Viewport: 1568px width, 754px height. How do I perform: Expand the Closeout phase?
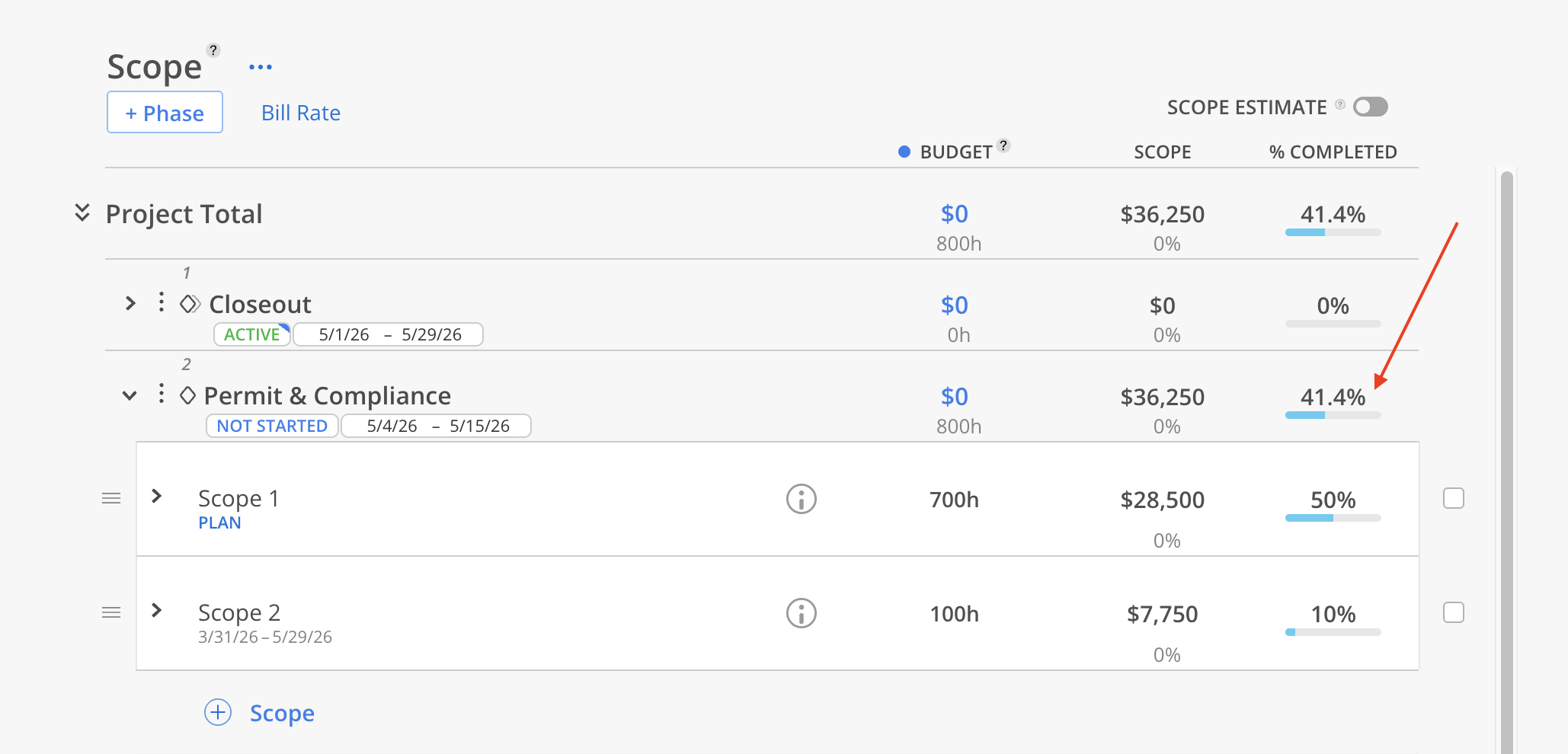[130, 304]
